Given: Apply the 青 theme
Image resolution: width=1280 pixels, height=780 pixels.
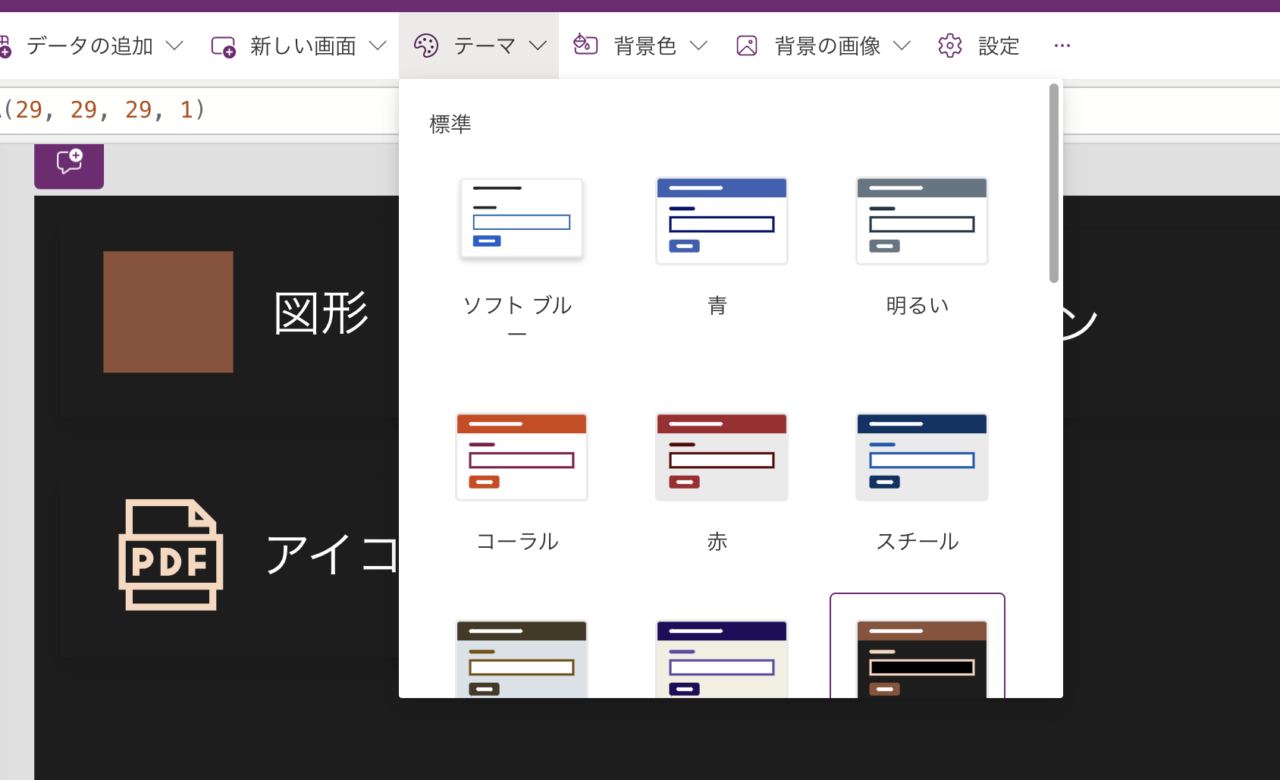Looking at the screenshot, I should (721, 220).
